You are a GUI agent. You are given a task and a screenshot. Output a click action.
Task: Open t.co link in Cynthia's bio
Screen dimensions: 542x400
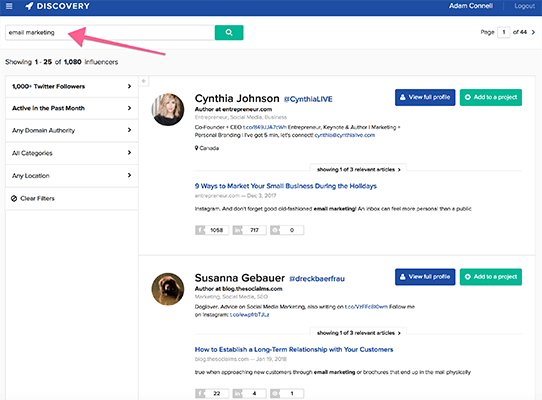coord(265,127)
